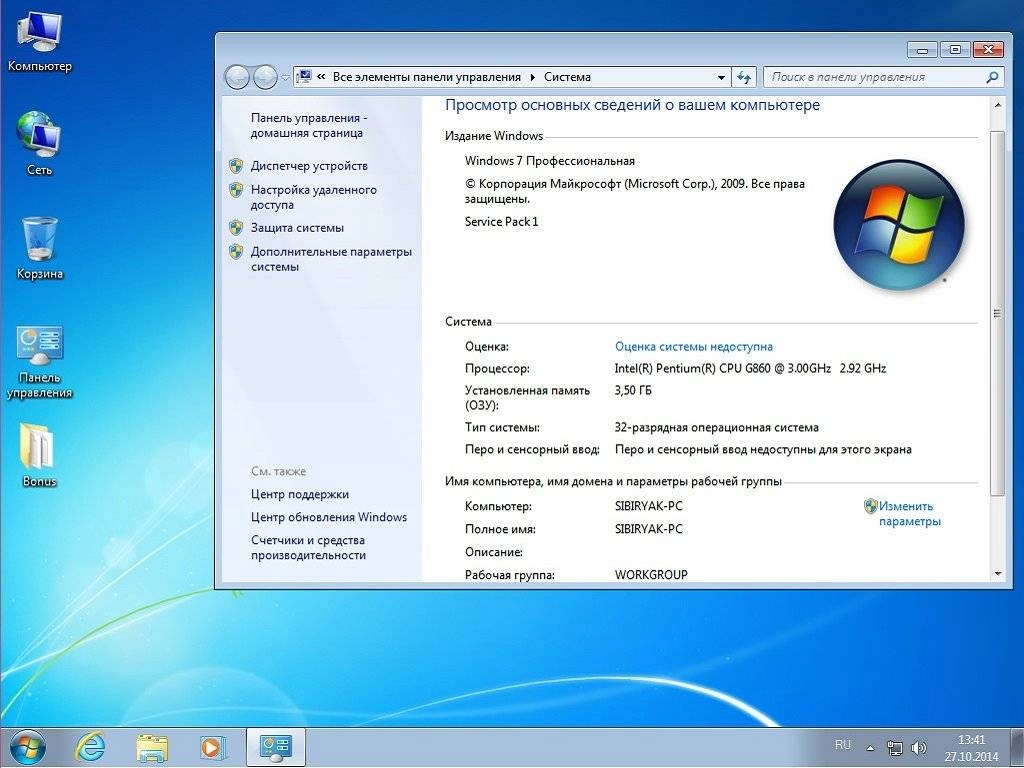1024x768 pixels.
Task: Click Оценка системы недоступна link
Action: pos(694,347)
